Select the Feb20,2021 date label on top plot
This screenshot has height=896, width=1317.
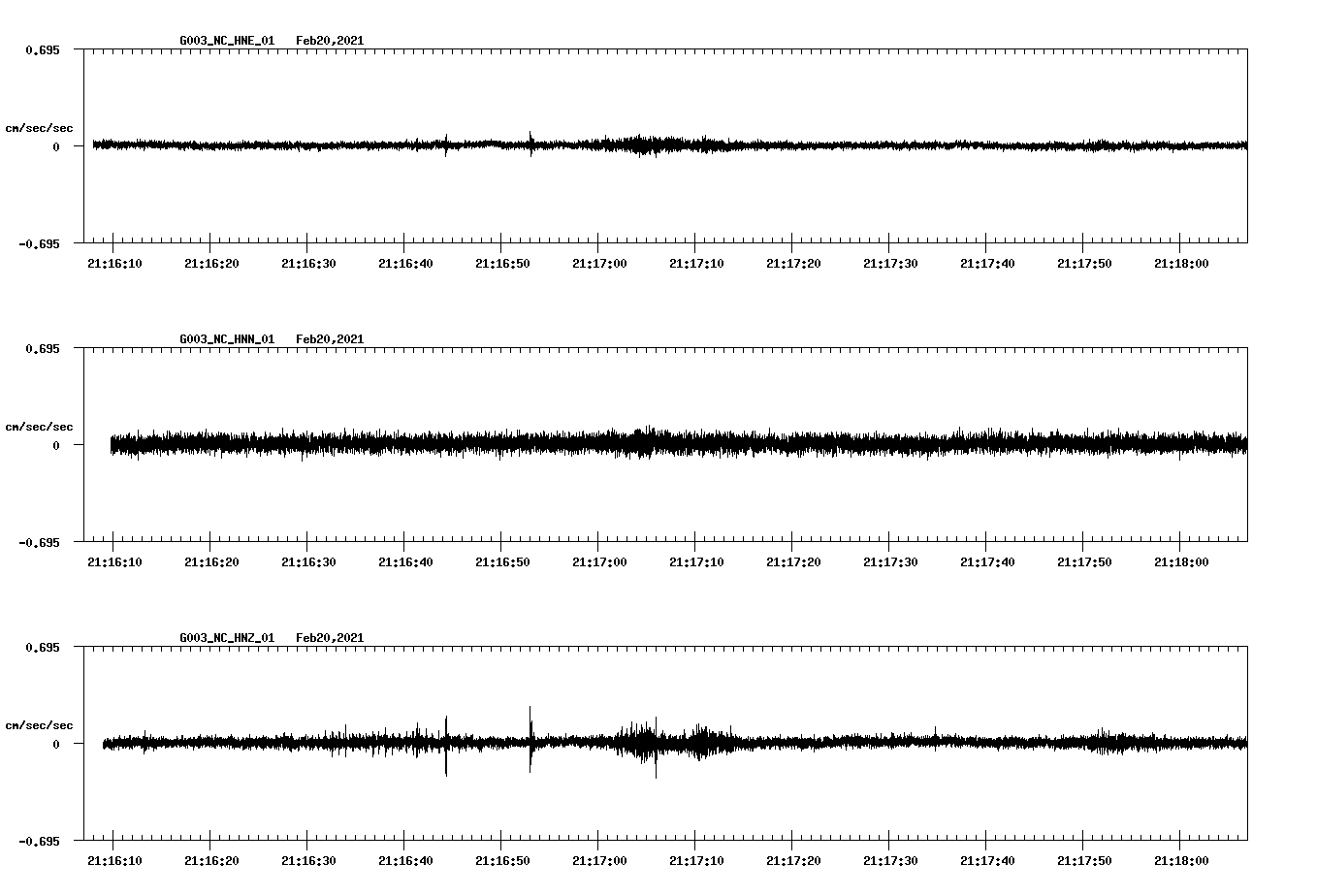pos(331,41)
